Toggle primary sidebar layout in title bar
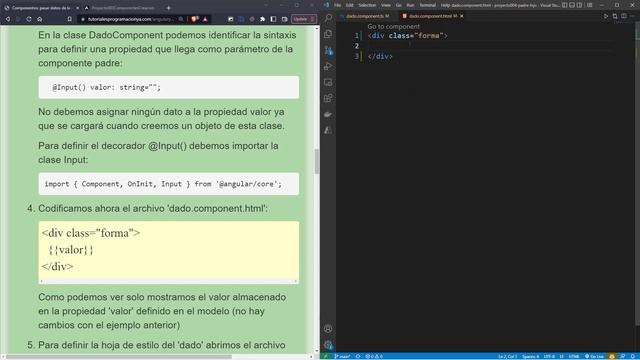The width and height of the screenshot is (640, 360). pyautogui.click(x=564, y=5)
